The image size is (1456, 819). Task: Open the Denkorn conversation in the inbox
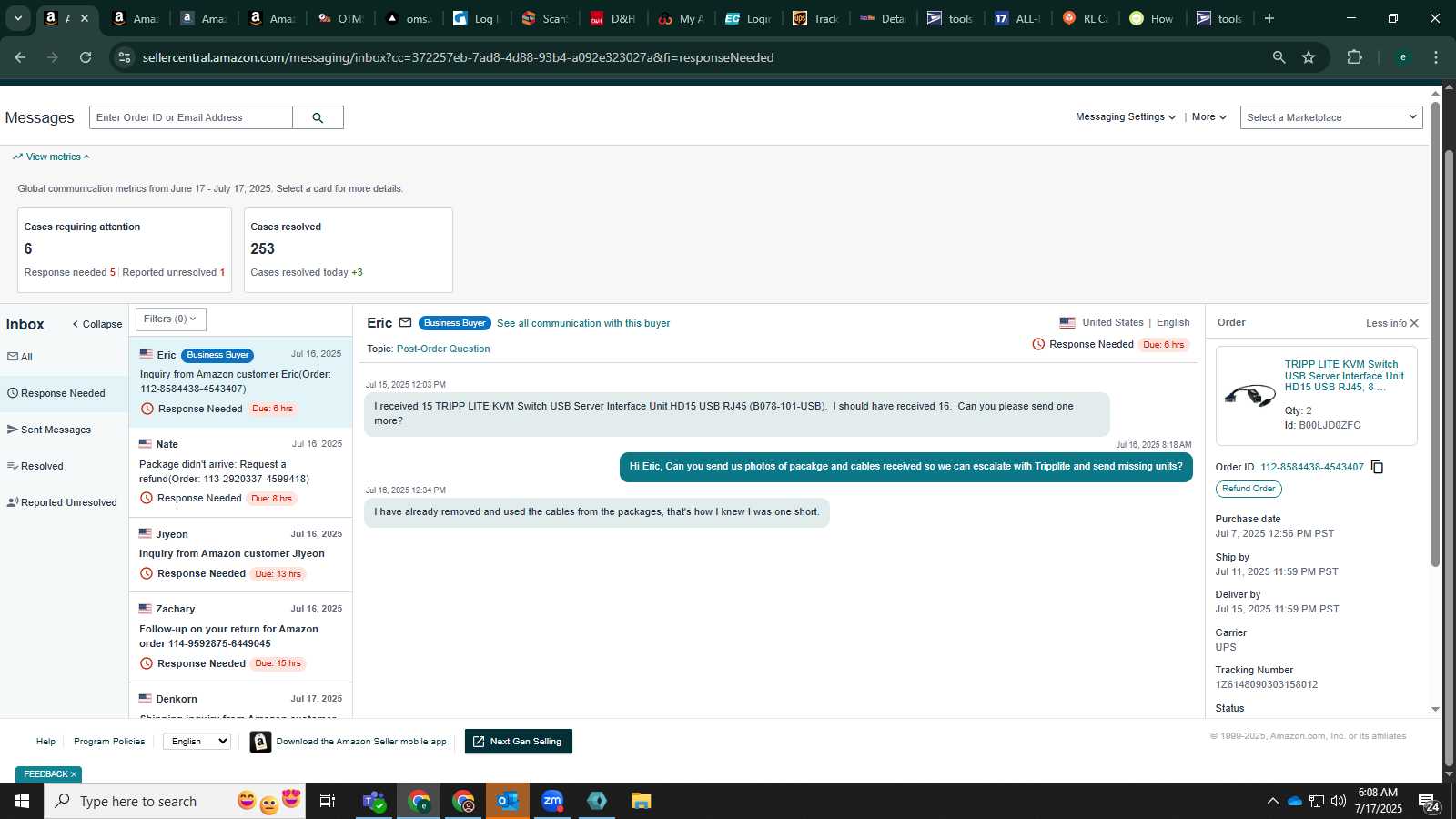click(x=240, y=701)
